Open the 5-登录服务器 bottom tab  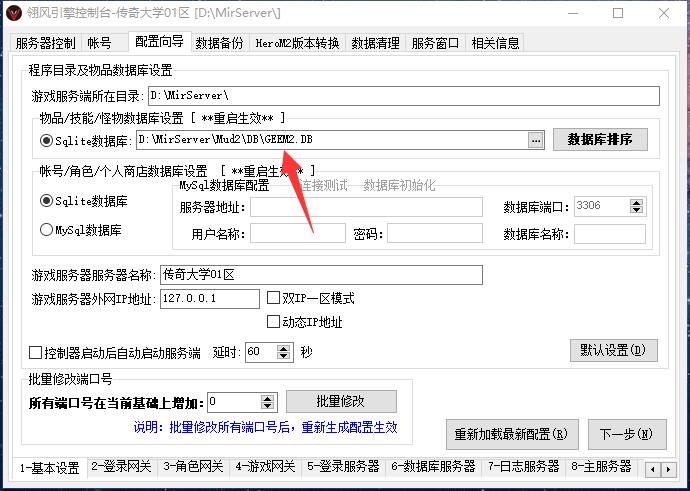click(x=343, y=467)
